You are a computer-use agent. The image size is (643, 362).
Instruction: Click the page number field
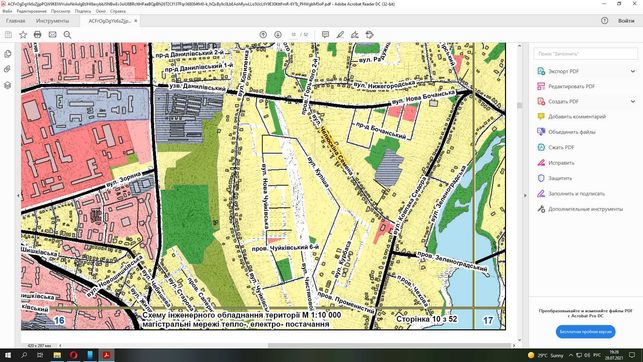(294, 35)
